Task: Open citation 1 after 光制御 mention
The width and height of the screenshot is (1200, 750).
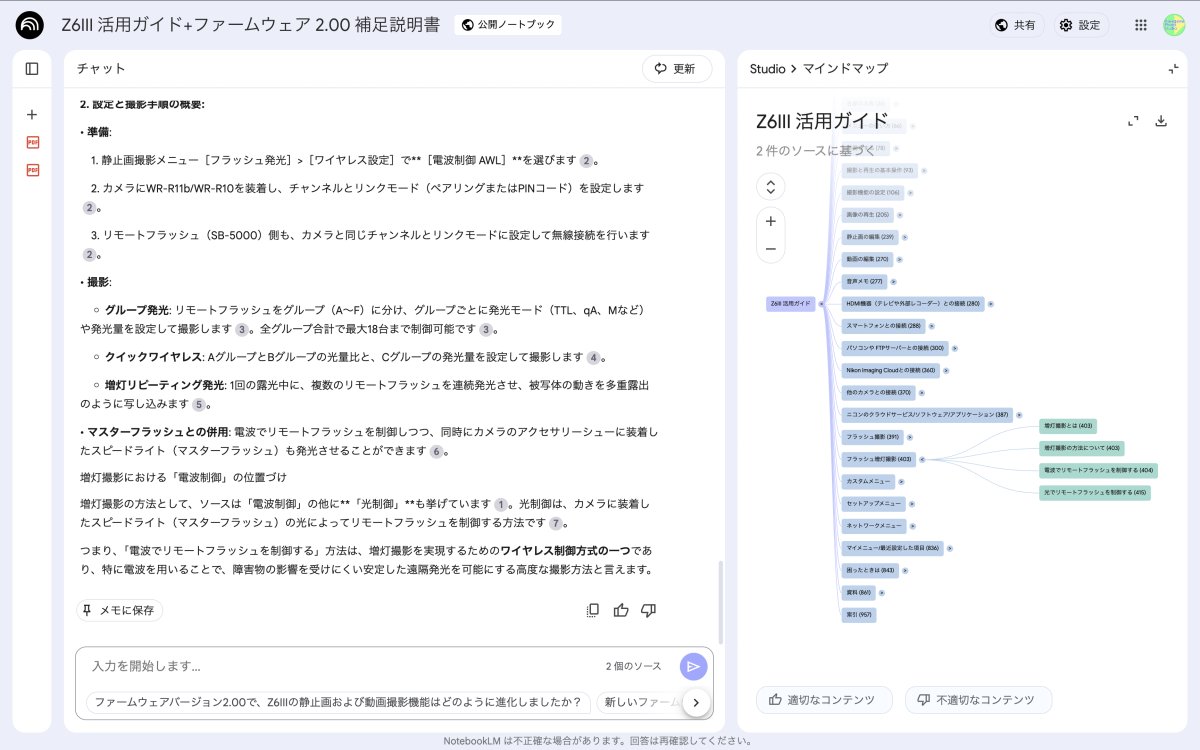Action: (x=502, y=504)
